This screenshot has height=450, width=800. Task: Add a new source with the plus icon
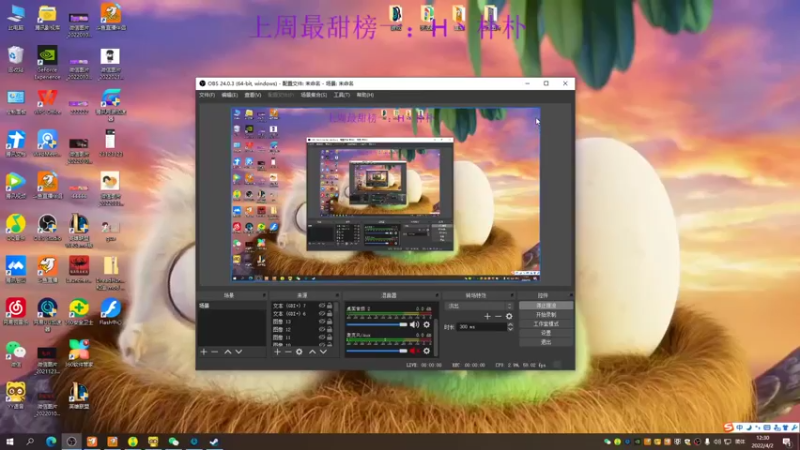(278, 352)
